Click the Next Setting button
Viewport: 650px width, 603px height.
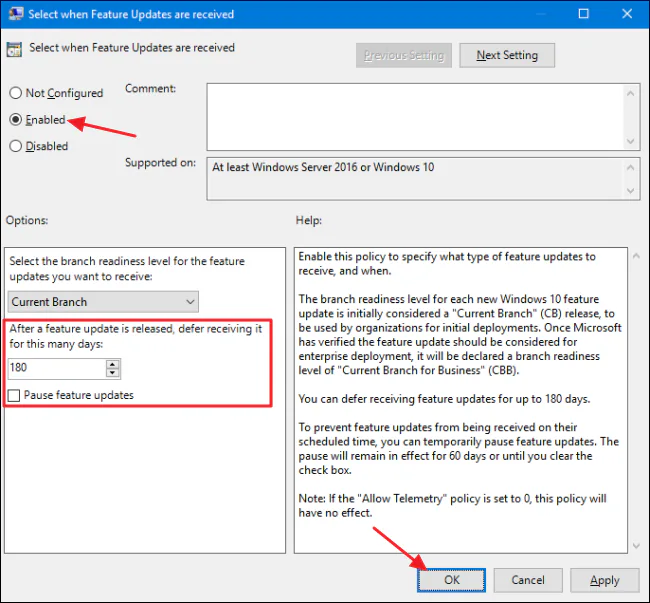pyautogui.click(x=507, y=55)
